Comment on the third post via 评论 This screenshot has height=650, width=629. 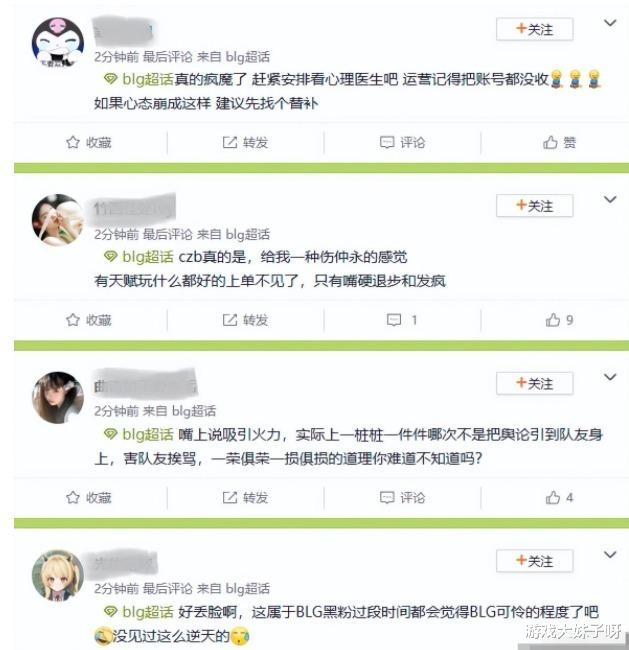[402, 497]
